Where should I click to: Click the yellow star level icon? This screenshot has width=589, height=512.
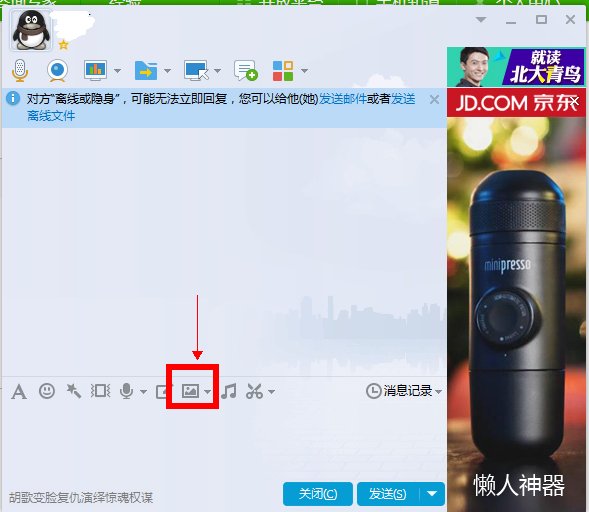[x=63, y=45]
